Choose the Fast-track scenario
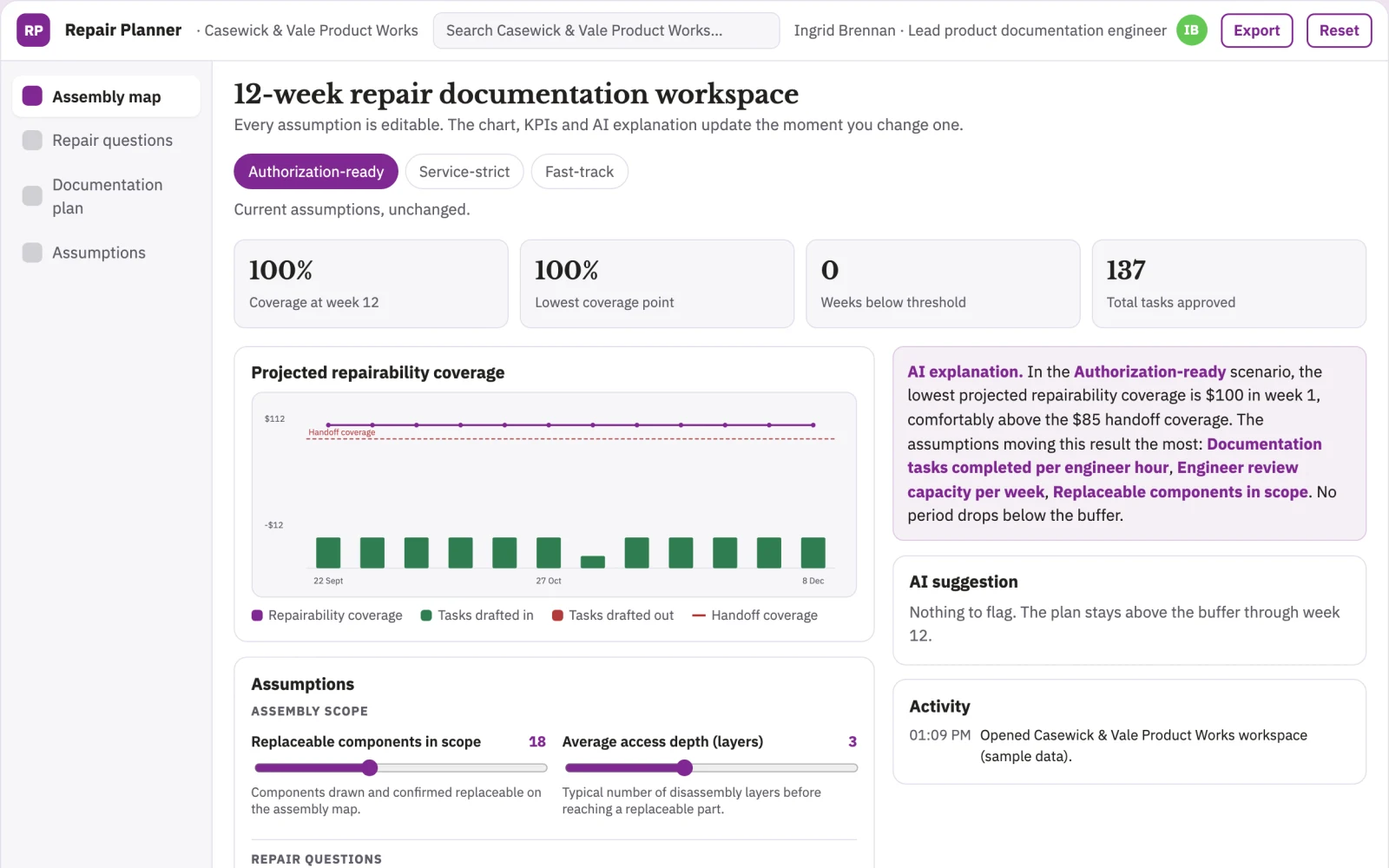This screenshot has height=868, width=1389. click(579, 172)
